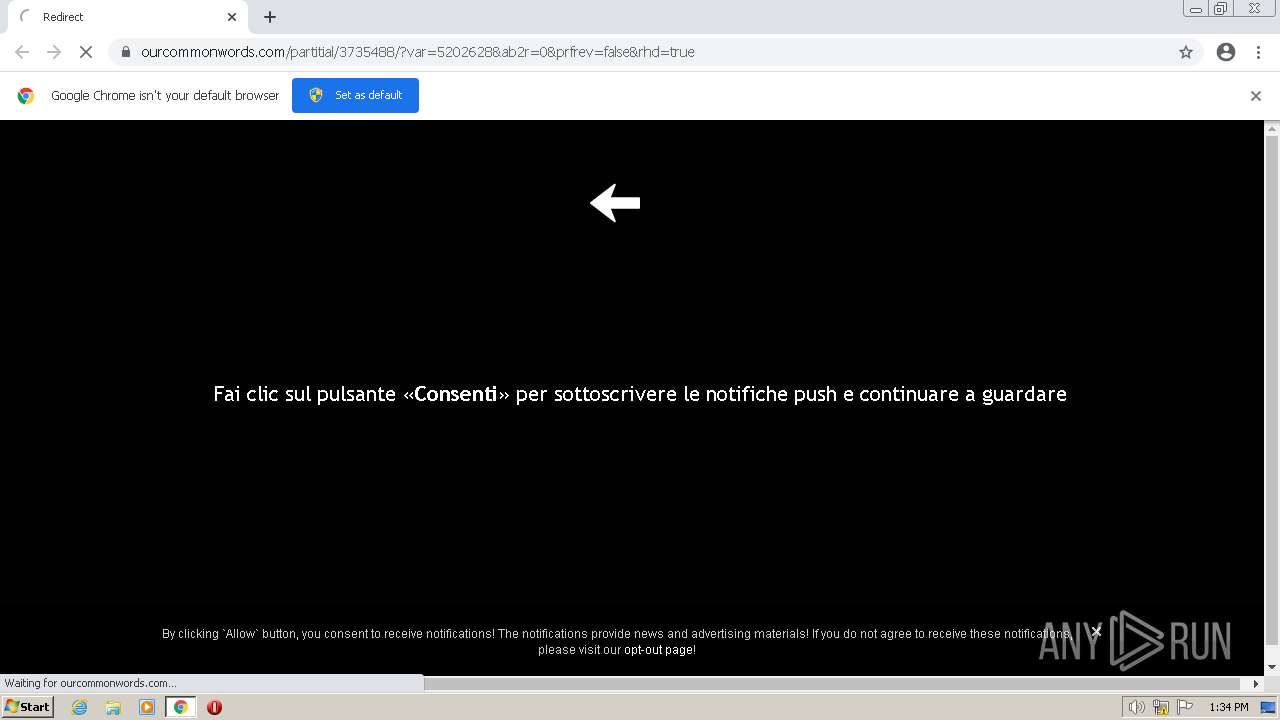Click the show desktop tray icon

point(1268,707)
